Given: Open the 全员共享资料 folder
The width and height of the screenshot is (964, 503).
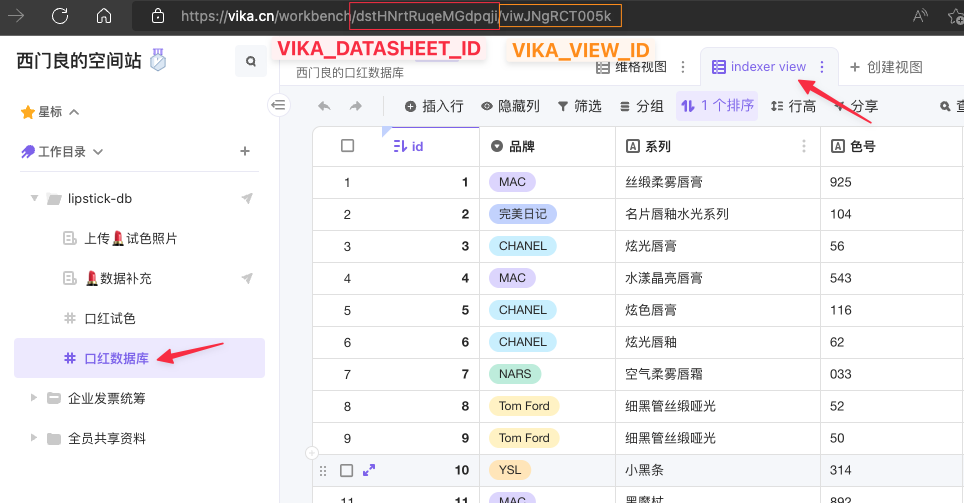Looking at the screenshot, I should click(106, 438).
